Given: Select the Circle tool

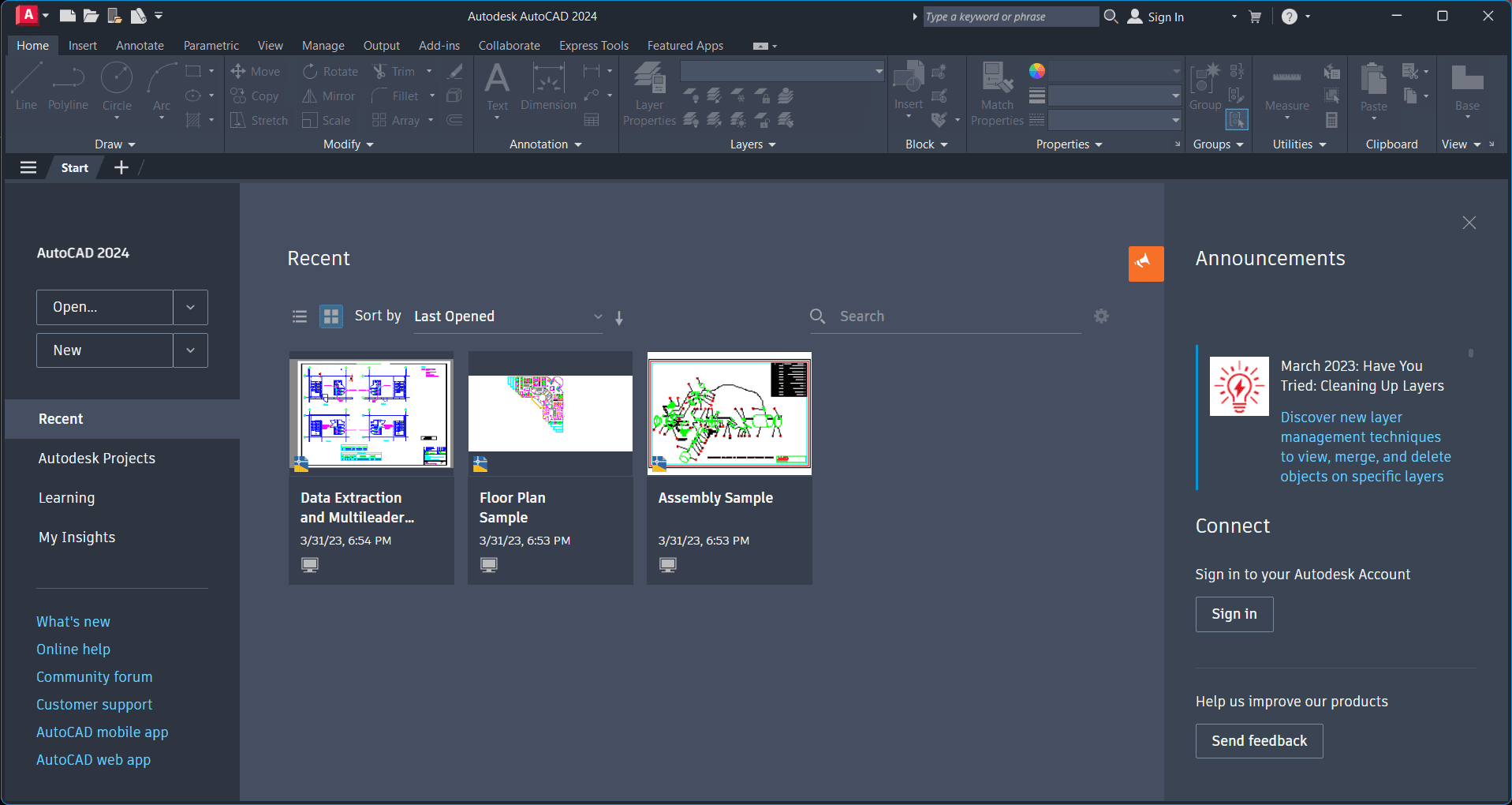Looking at the screenshot, I should coord(117,88).
